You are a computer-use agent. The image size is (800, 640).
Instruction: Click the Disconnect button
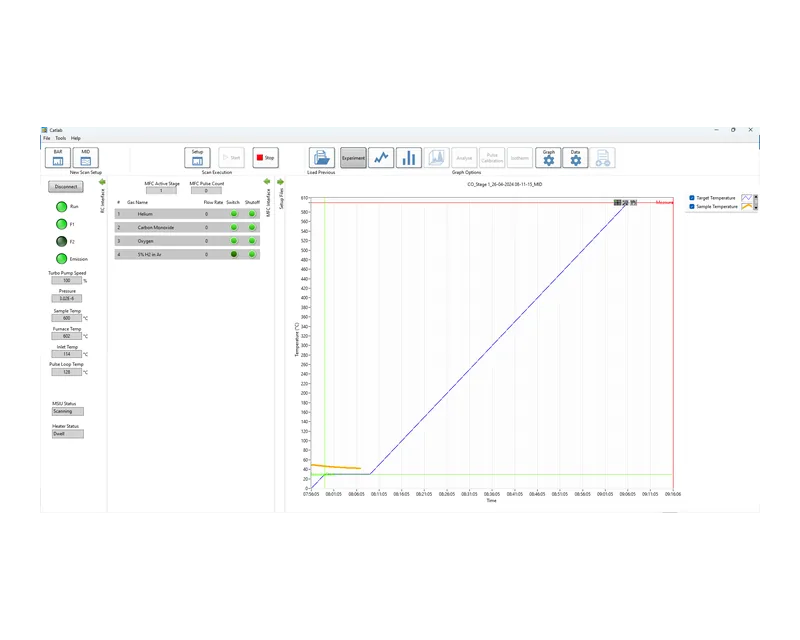tap(66, 187)
